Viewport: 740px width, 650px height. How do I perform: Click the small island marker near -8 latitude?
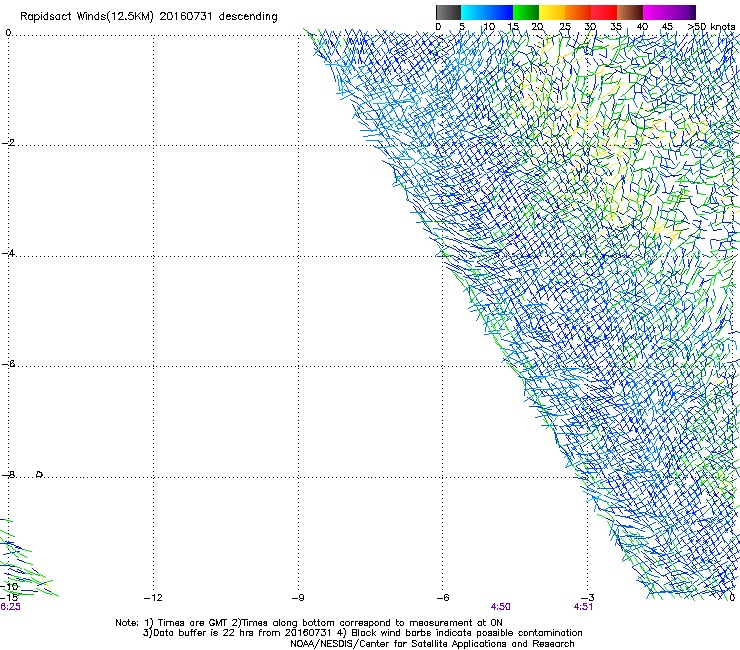(40, 474)
